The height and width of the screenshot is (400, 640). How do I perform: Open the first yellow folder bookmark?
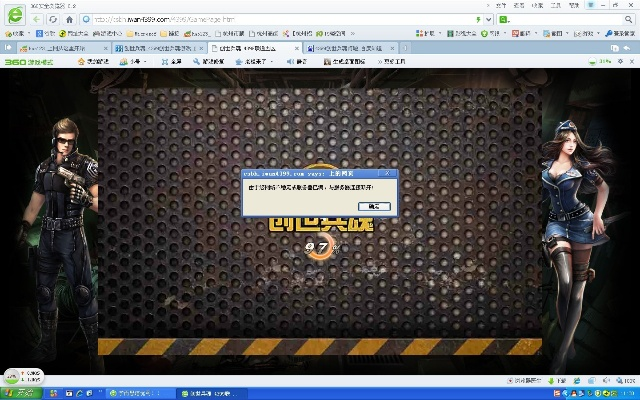click(x=141, y=33)
